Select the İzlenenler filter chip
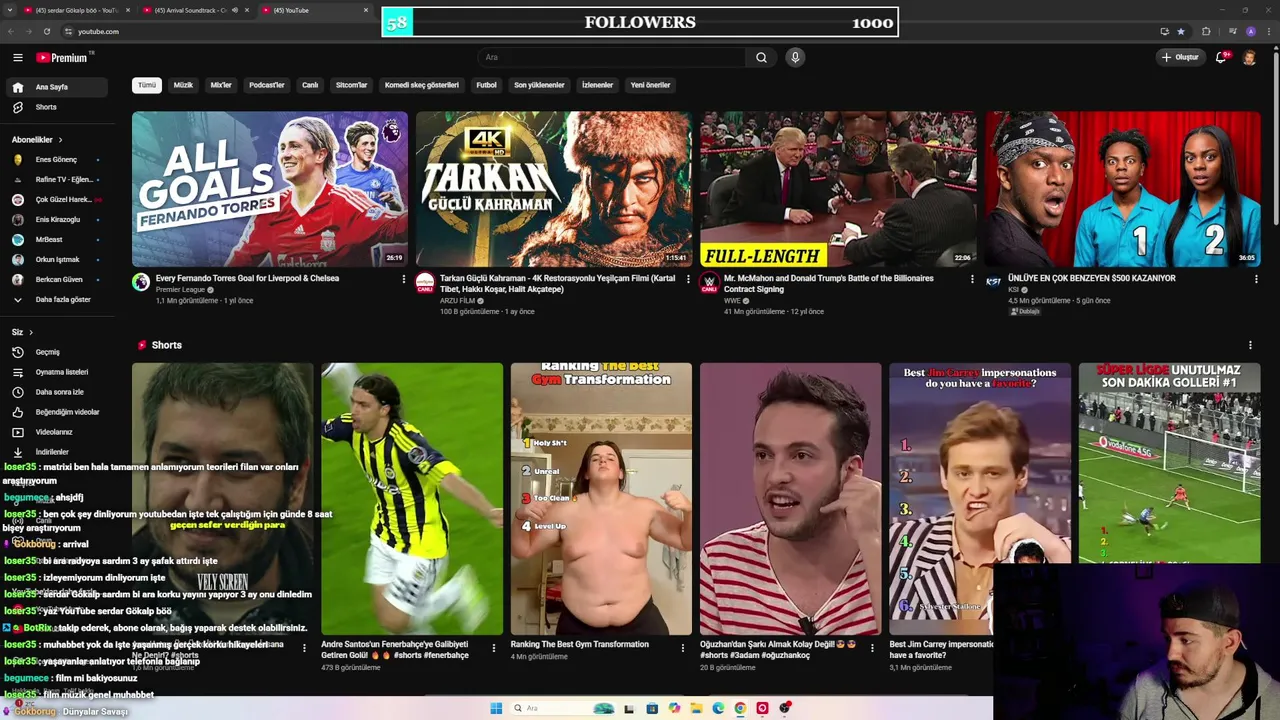The height and width of the screenshot is (720, 1280). [x=597, y=85]
